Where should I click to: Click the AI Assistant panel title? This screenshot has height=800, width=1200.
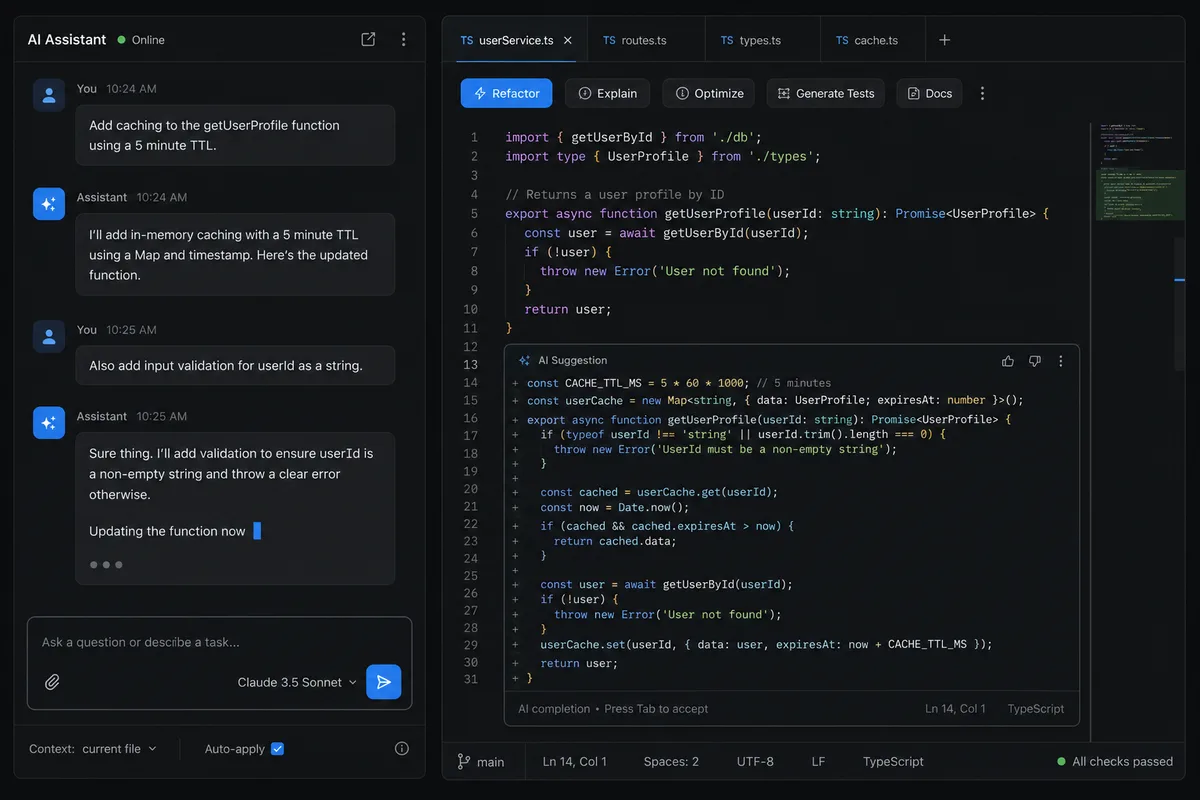pos(67,40)
